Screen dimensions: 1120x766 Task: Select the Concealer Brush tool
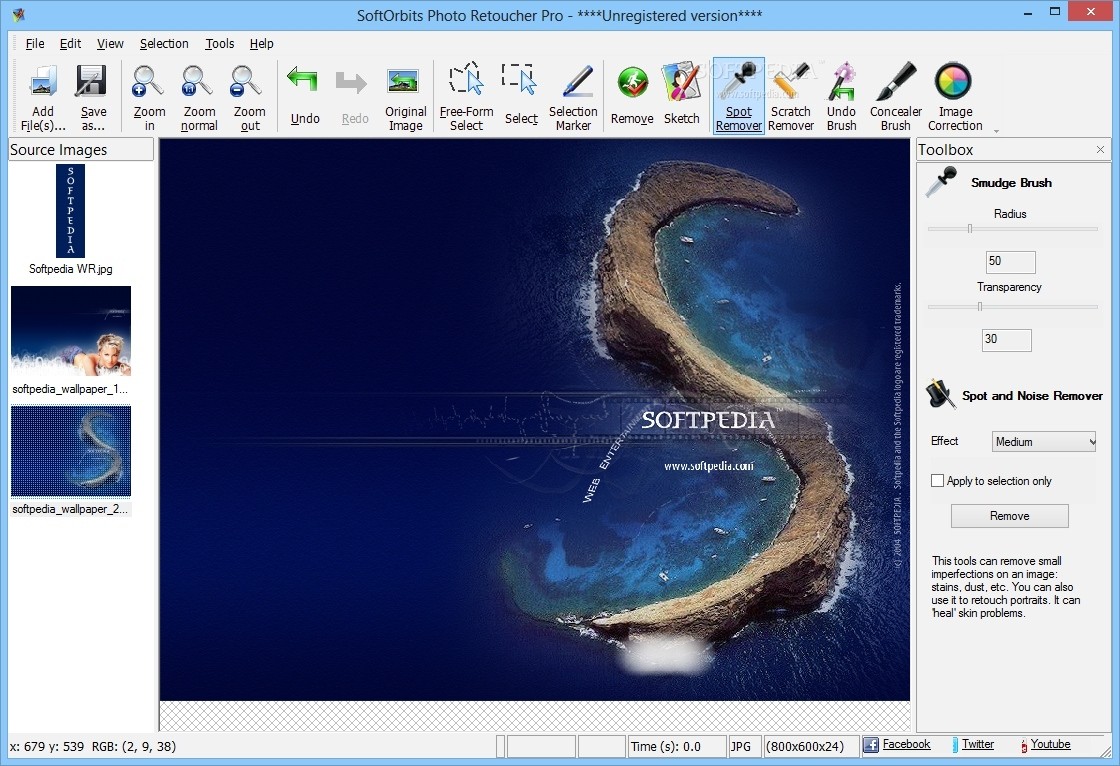pyautogui.click(x=896, y=96)
